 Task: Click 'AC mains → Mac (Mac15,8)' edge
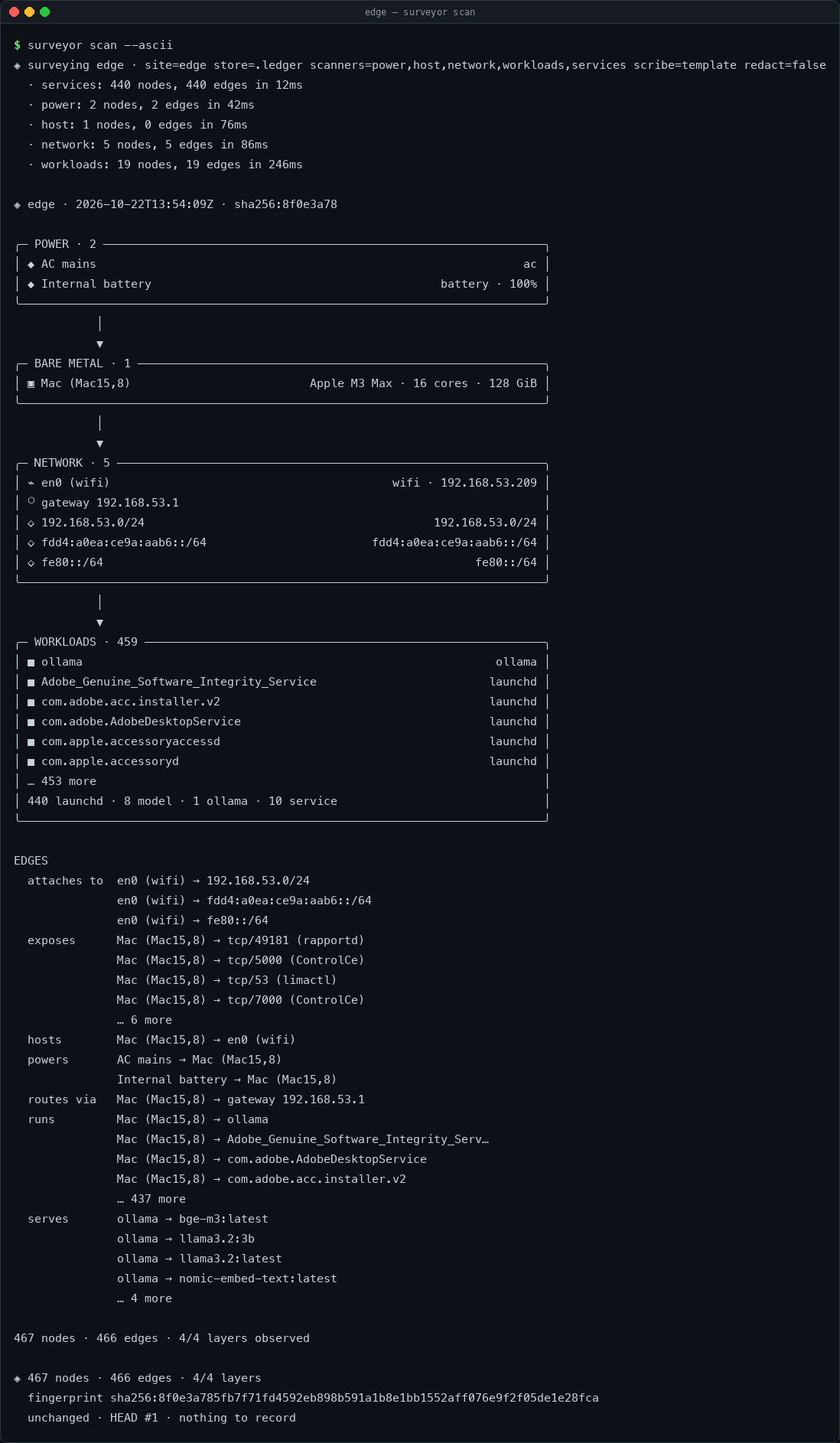[x=200, y=1060]
